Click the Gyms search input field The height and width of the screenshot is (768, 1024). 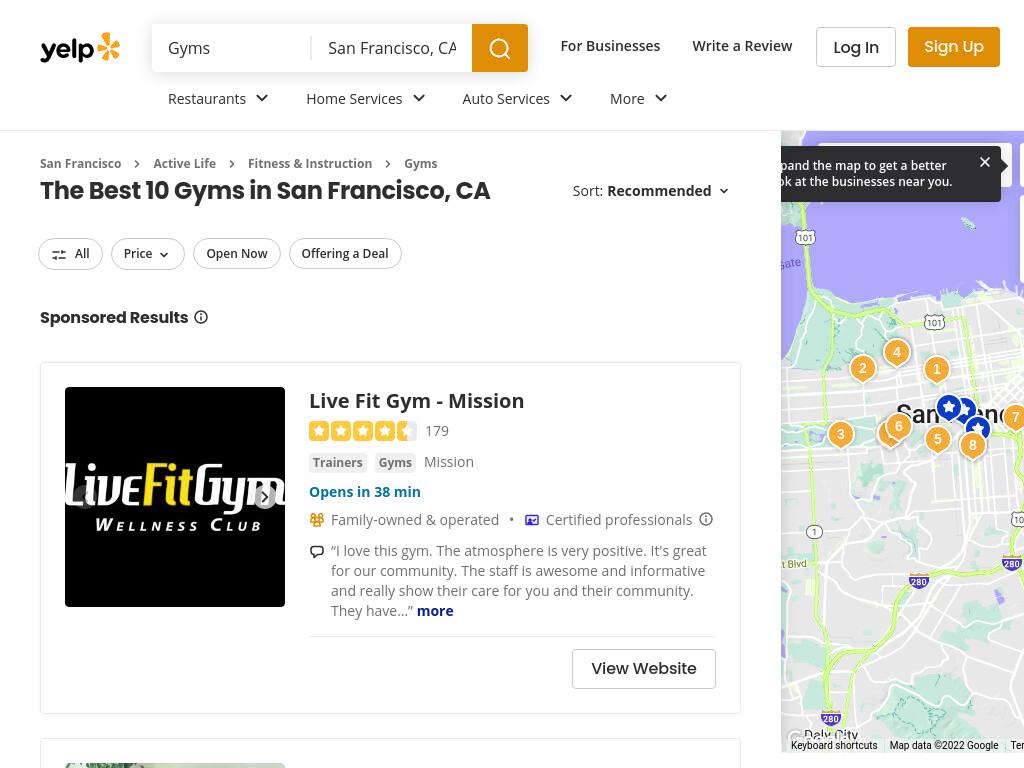(232, 48)
